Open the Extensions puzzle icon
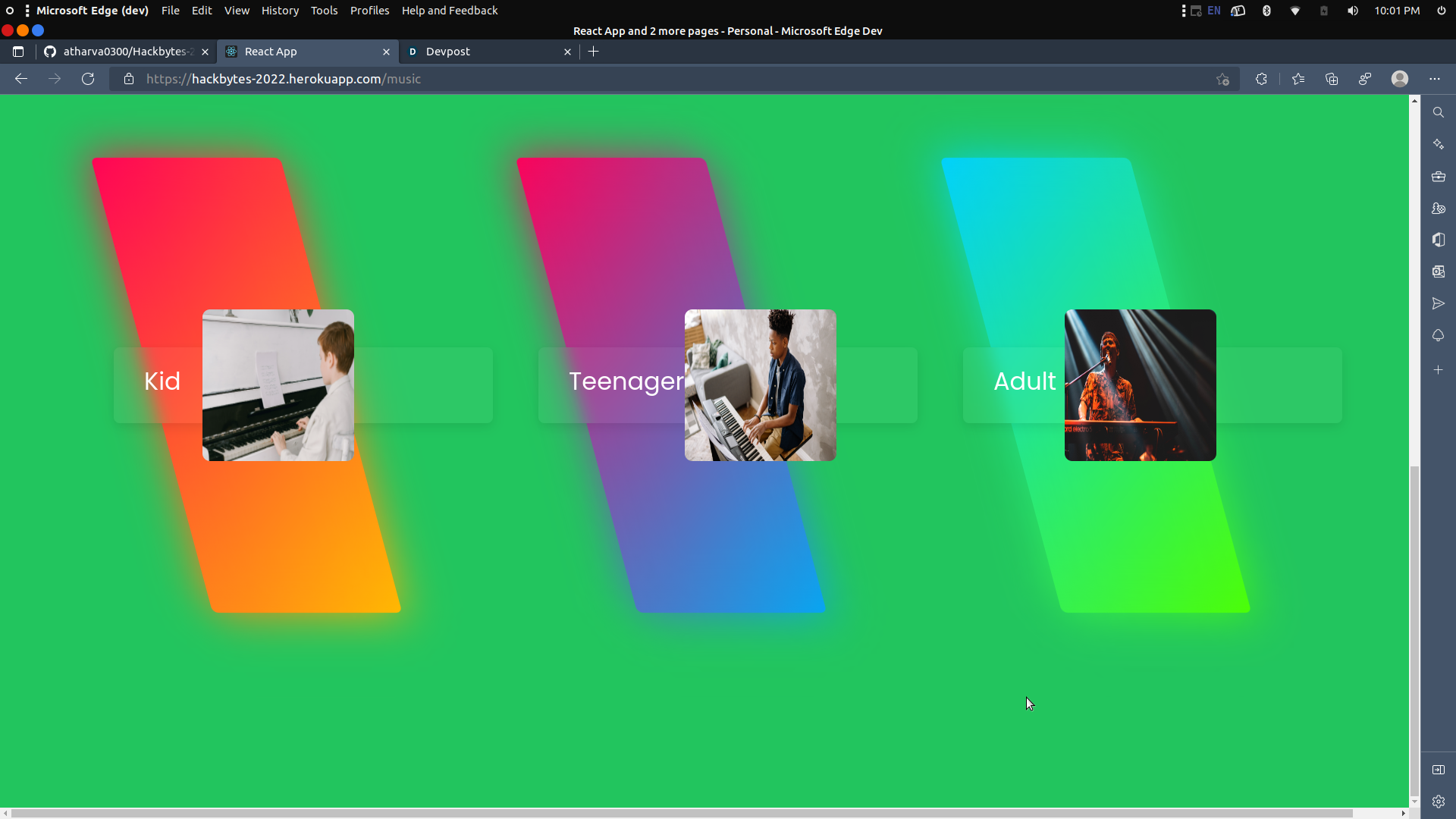Image resolution: width=1456 pixels, height=819 pixels. [1261, 79]
